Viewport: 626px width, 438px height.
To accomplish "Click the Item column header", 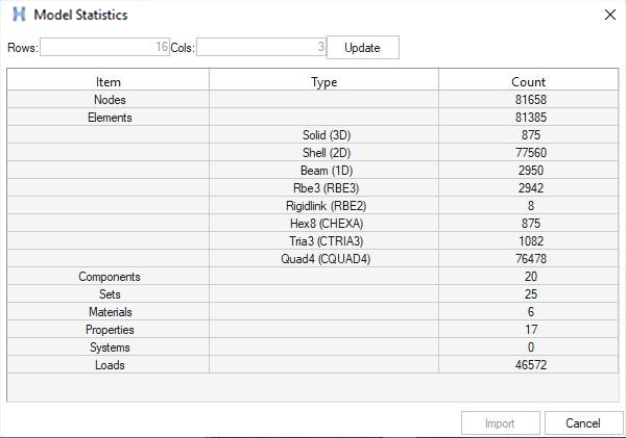I will tap(108, 82).
